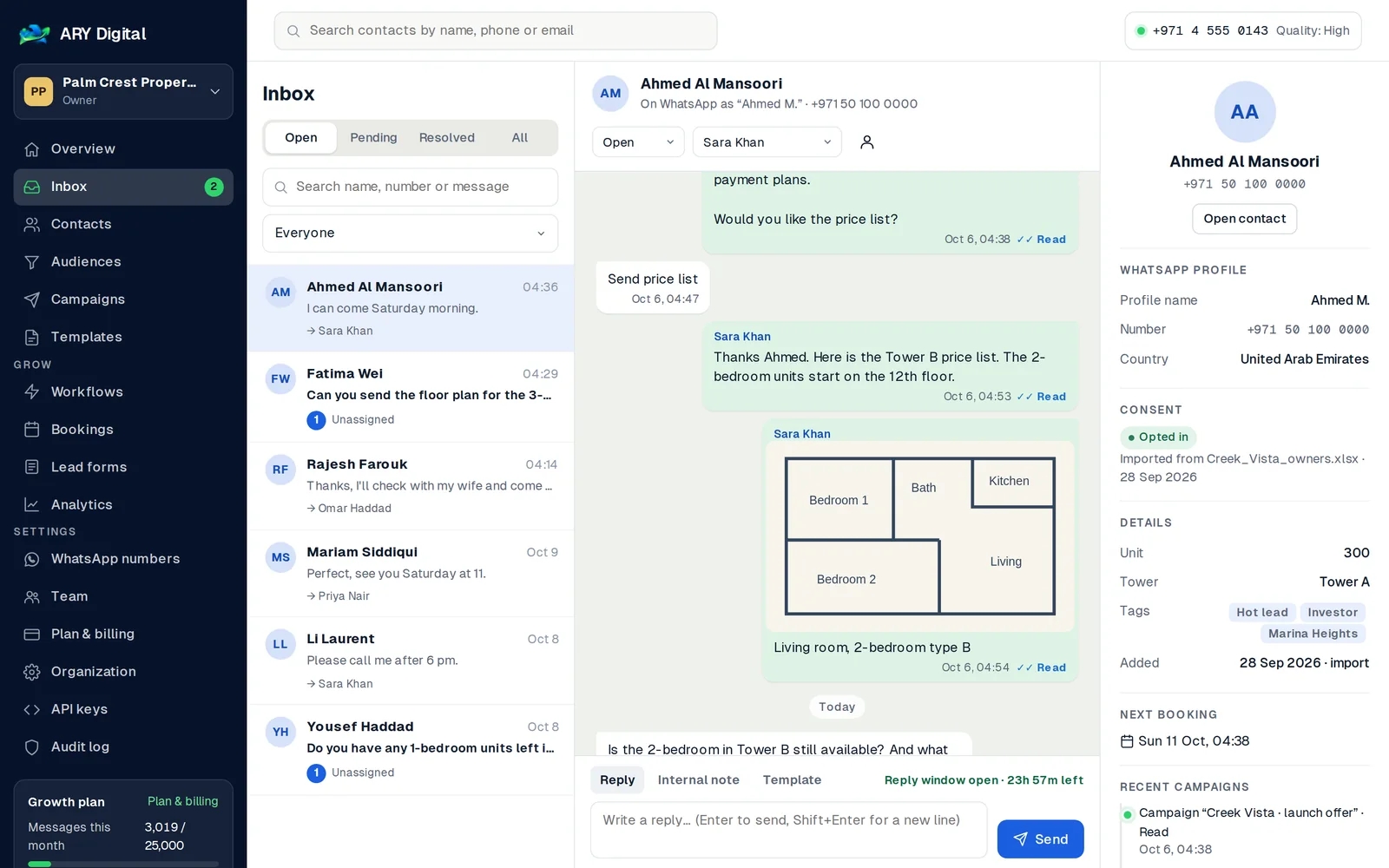This screenshot has height=868, width=1389.
Task: Switch inbox filter to Pending
Action: coord(373,138)
